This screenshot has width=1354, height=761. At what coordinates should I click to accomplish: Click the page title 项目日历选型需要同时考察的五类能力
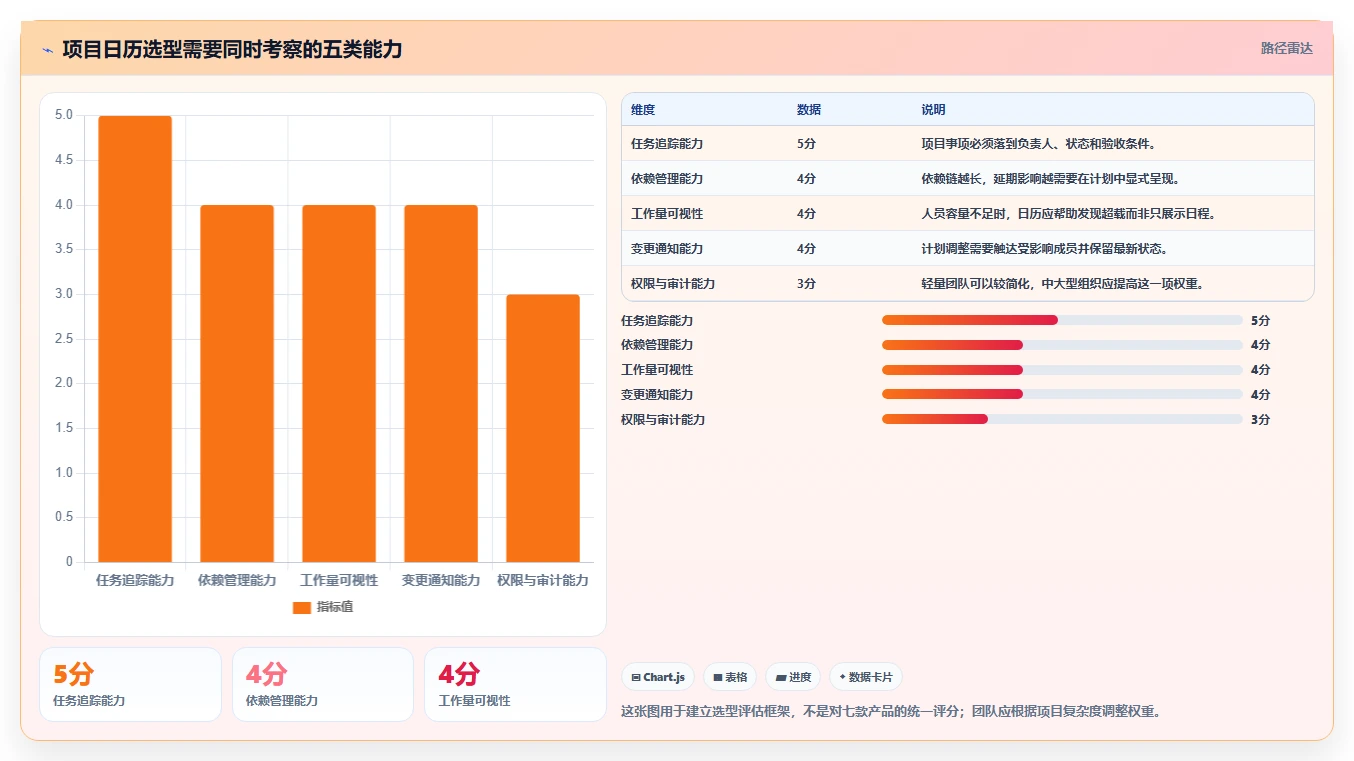(x=232, y=49)
